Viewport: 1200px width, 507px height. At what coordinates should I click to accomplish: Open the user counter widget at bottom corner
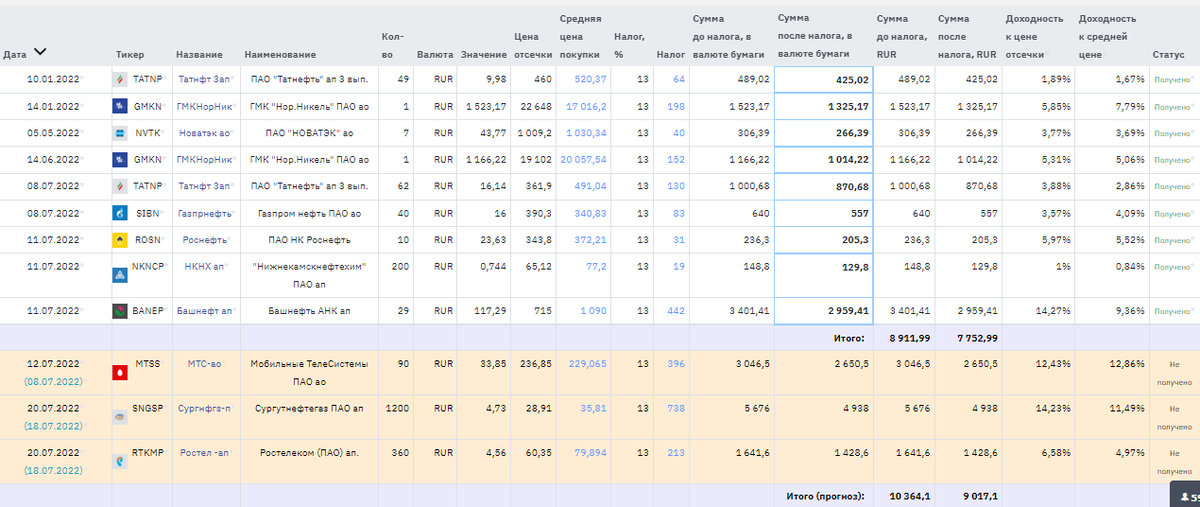(1186, 495)
